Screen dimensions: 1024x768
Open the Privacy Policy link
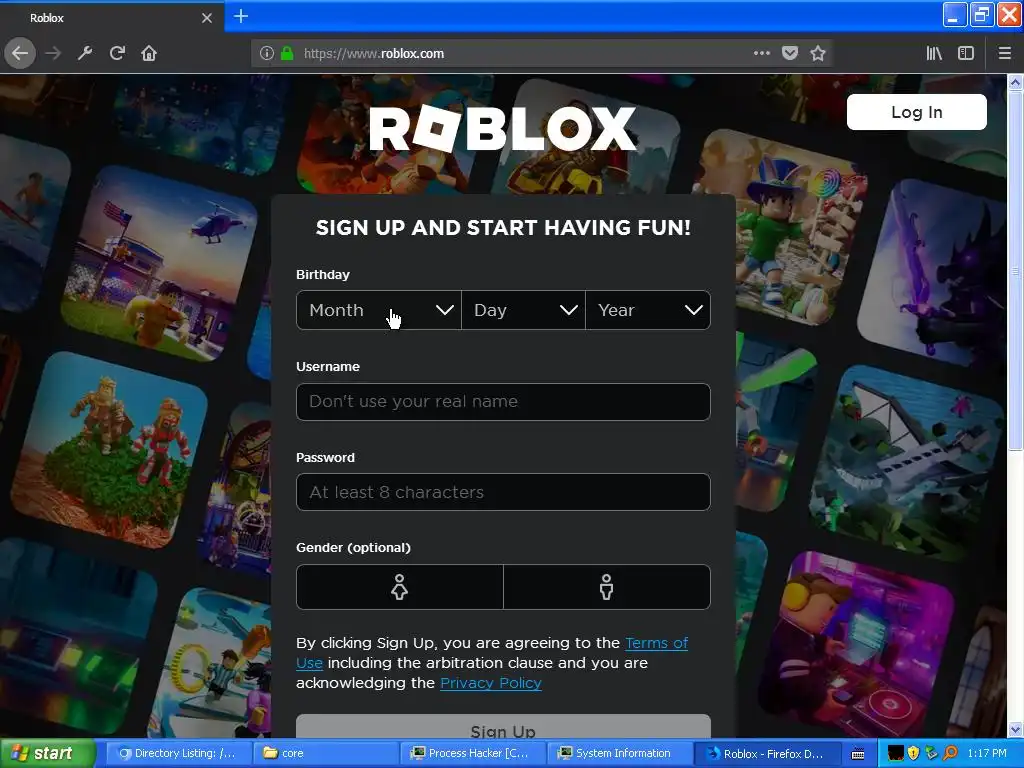click(490, 683)
